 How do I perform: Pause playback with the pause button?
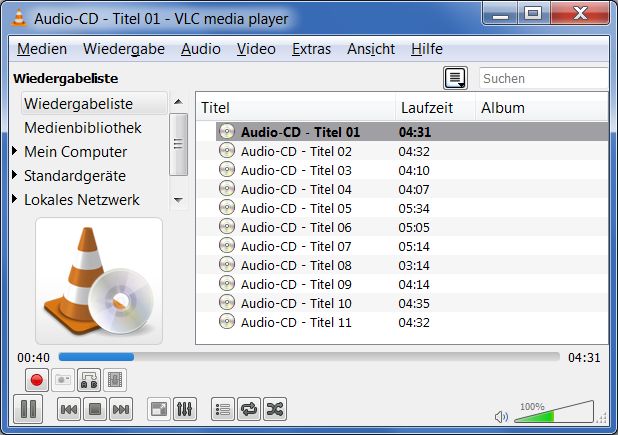pos(28,409)
